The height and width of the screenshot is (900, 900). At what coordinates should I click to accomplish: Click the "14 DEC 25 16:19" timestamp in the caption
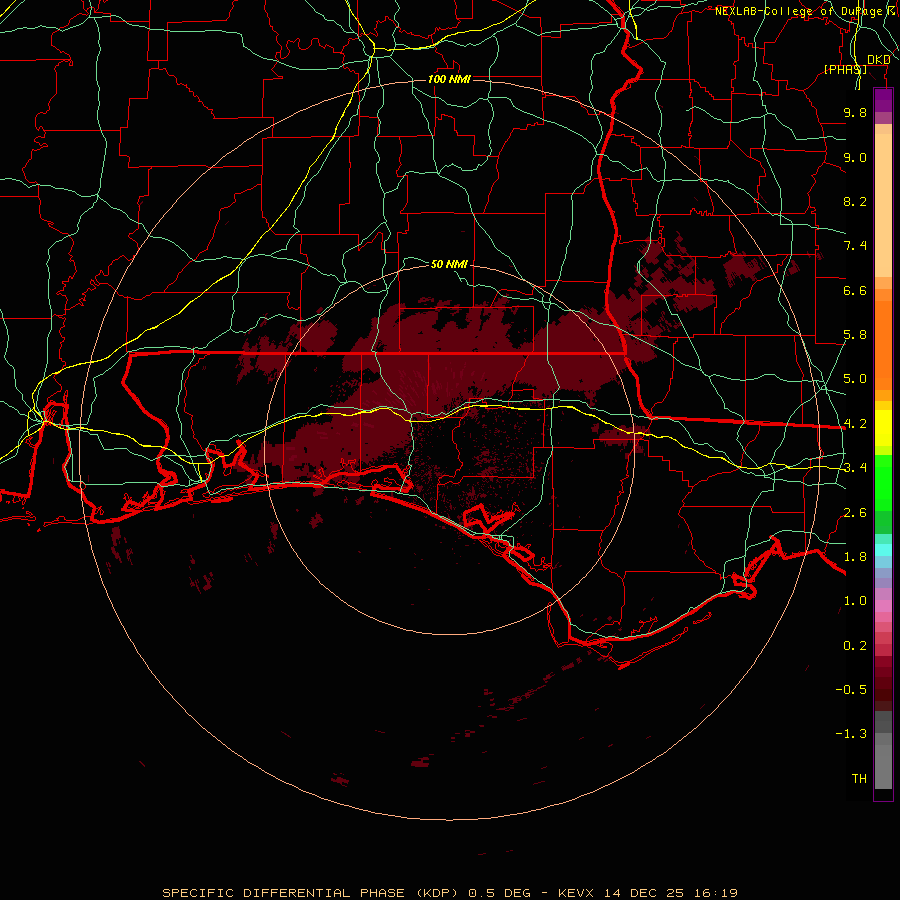(671, 893)
